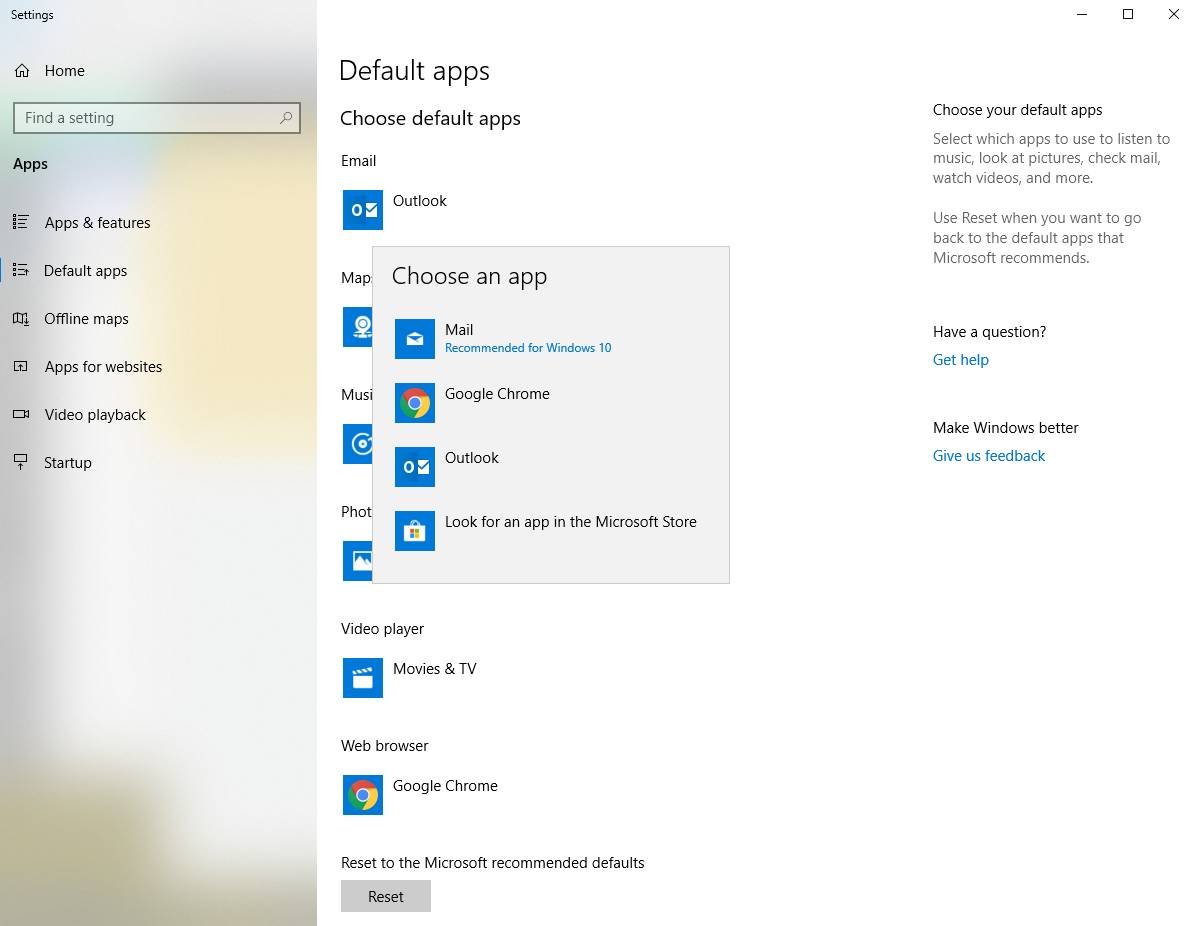Click the search magnifier icon
The width and height of the screenshot is (1193, 926).
click(286, 118)
